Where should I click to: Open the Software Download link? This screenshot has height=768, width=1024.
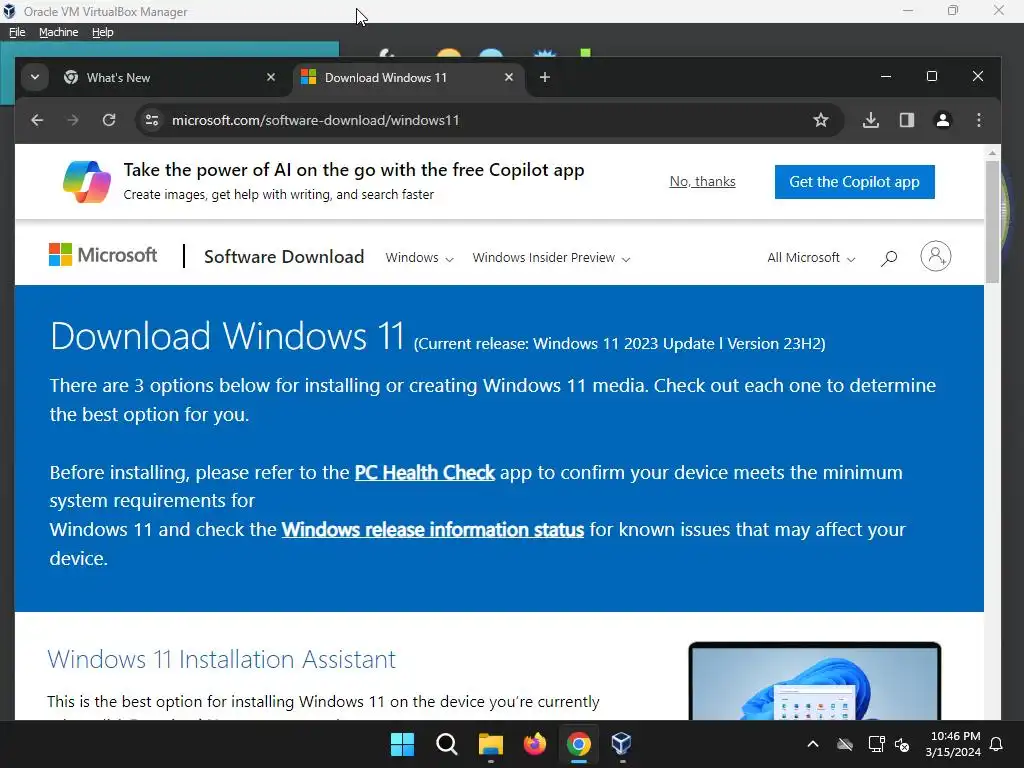click(x=283, y=257)
